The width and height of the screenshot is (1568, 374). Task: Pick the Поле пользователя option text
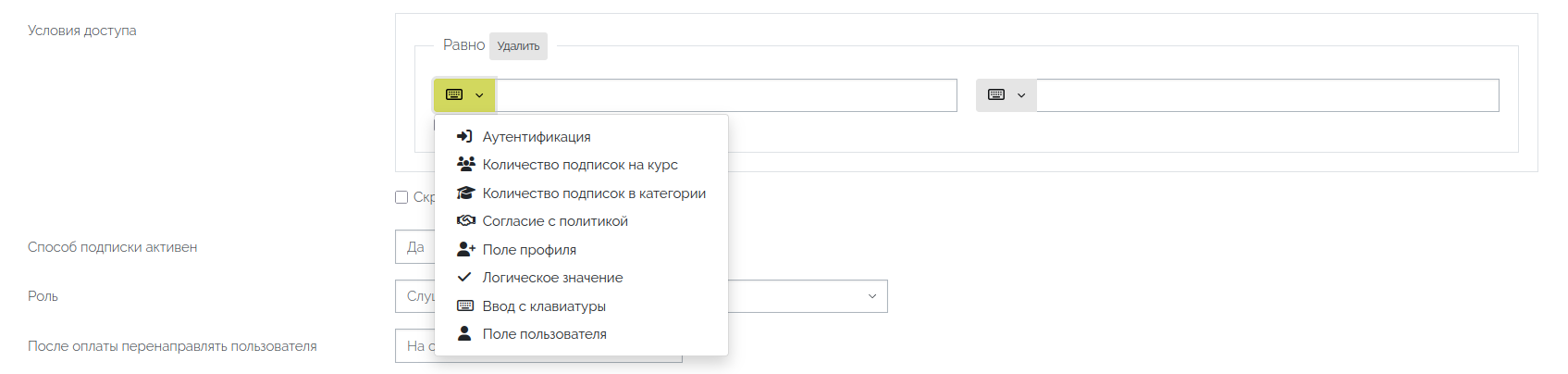(x=544, y=334)
